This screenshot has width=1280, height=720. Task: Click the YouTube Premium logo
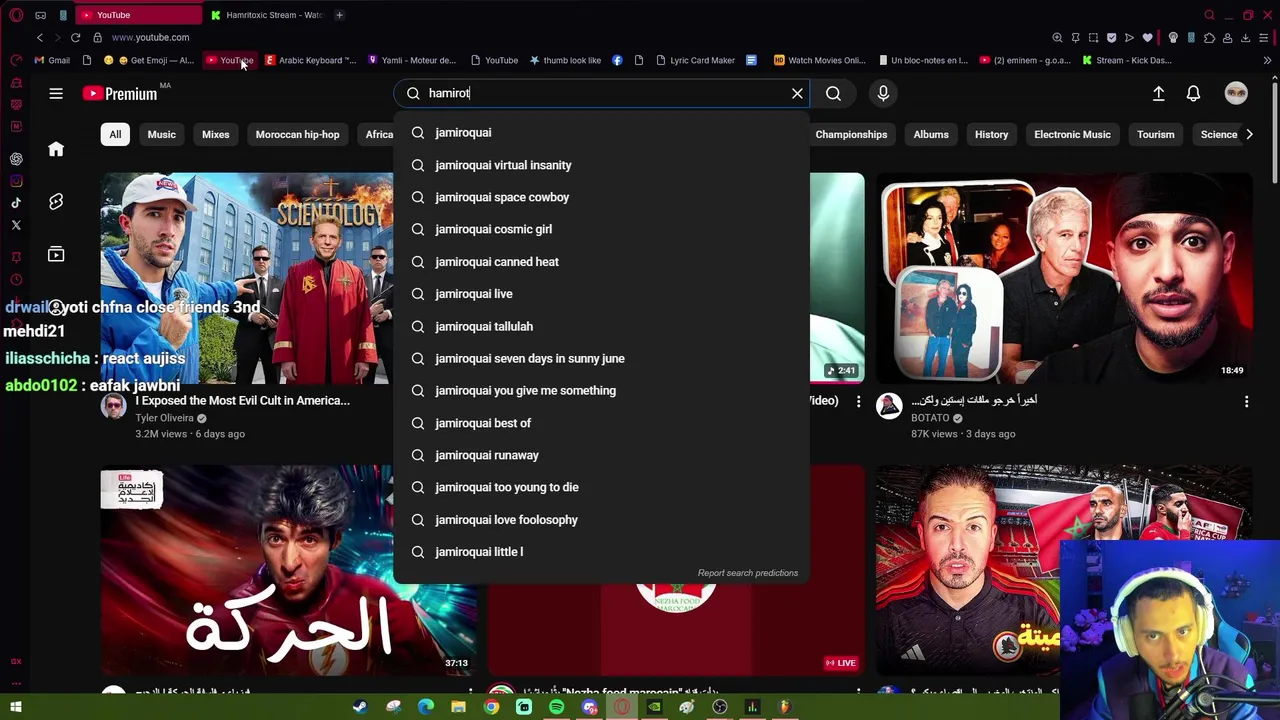120,93
